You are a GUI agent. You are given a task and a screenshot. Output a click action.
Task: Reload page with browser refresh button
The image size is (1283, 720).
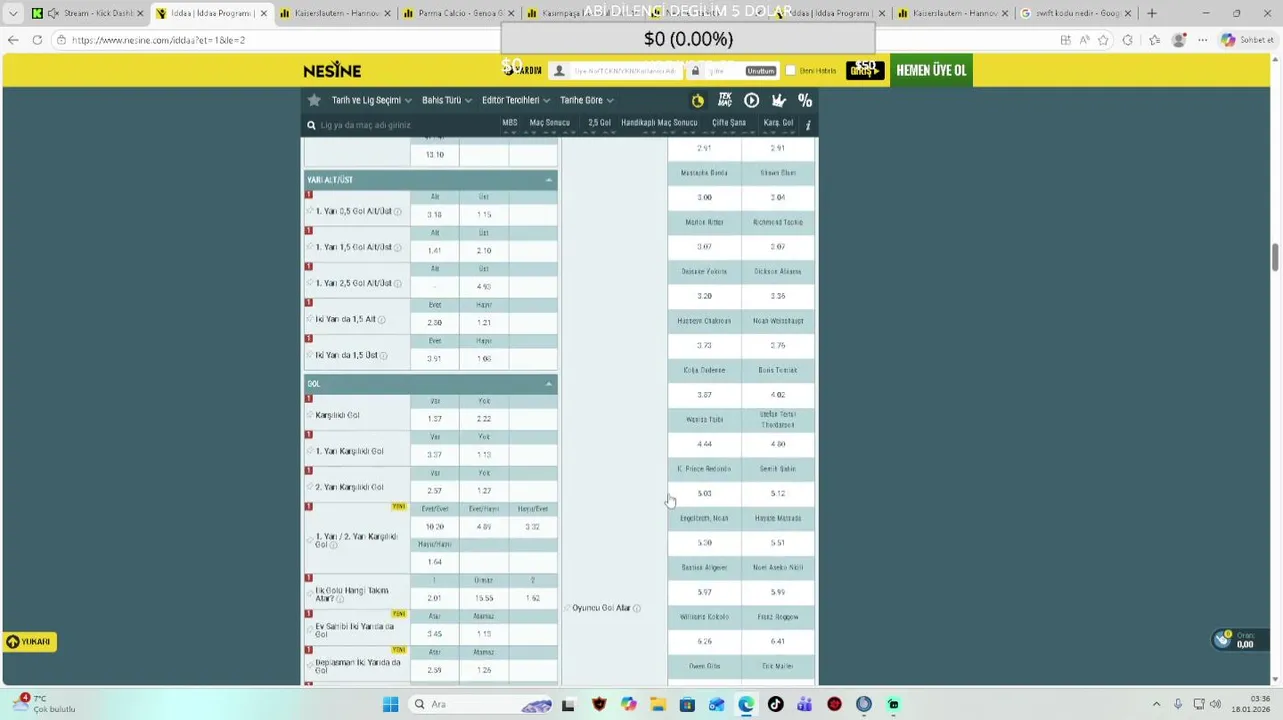(37, 40)
